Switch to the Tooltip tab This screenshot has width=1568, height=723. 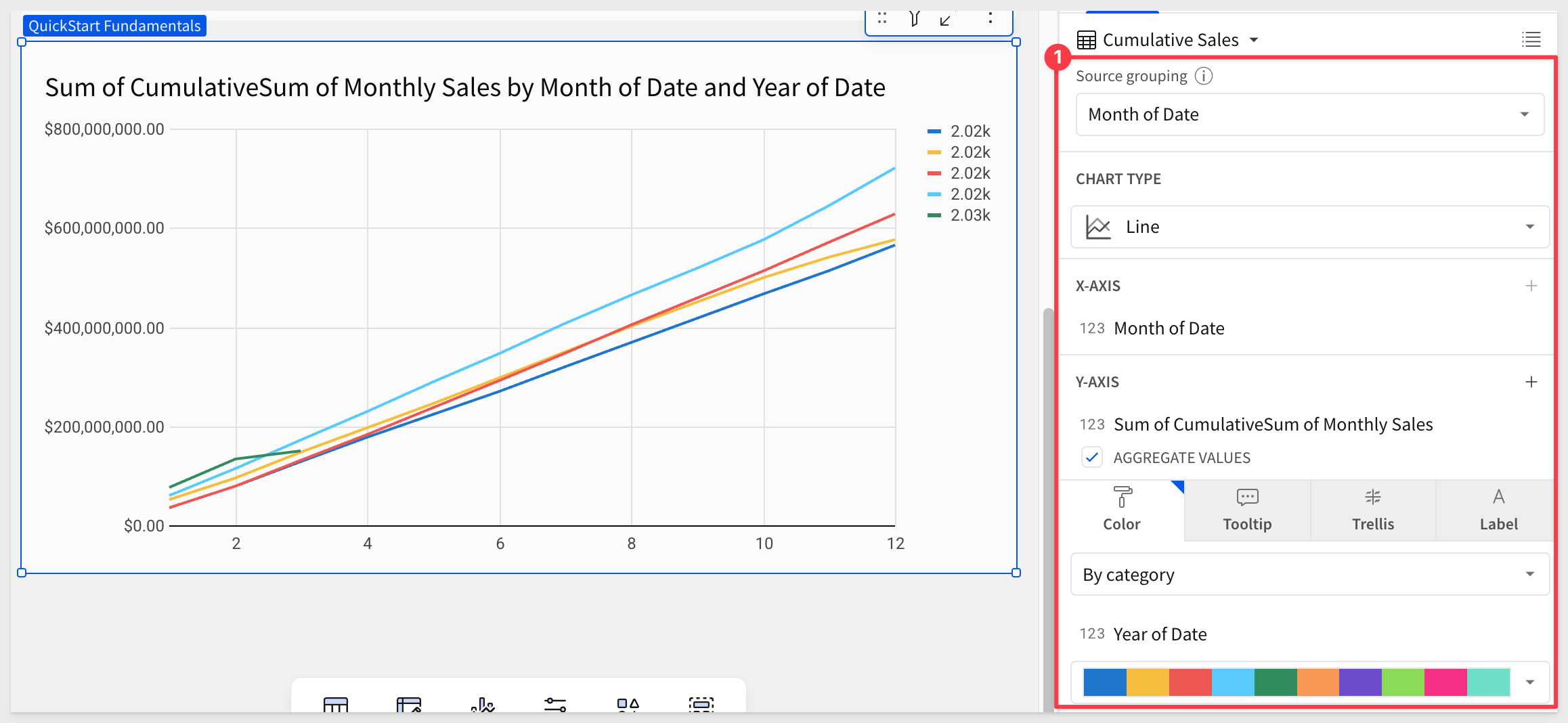pyautogui.click(x=1247, y=510)
